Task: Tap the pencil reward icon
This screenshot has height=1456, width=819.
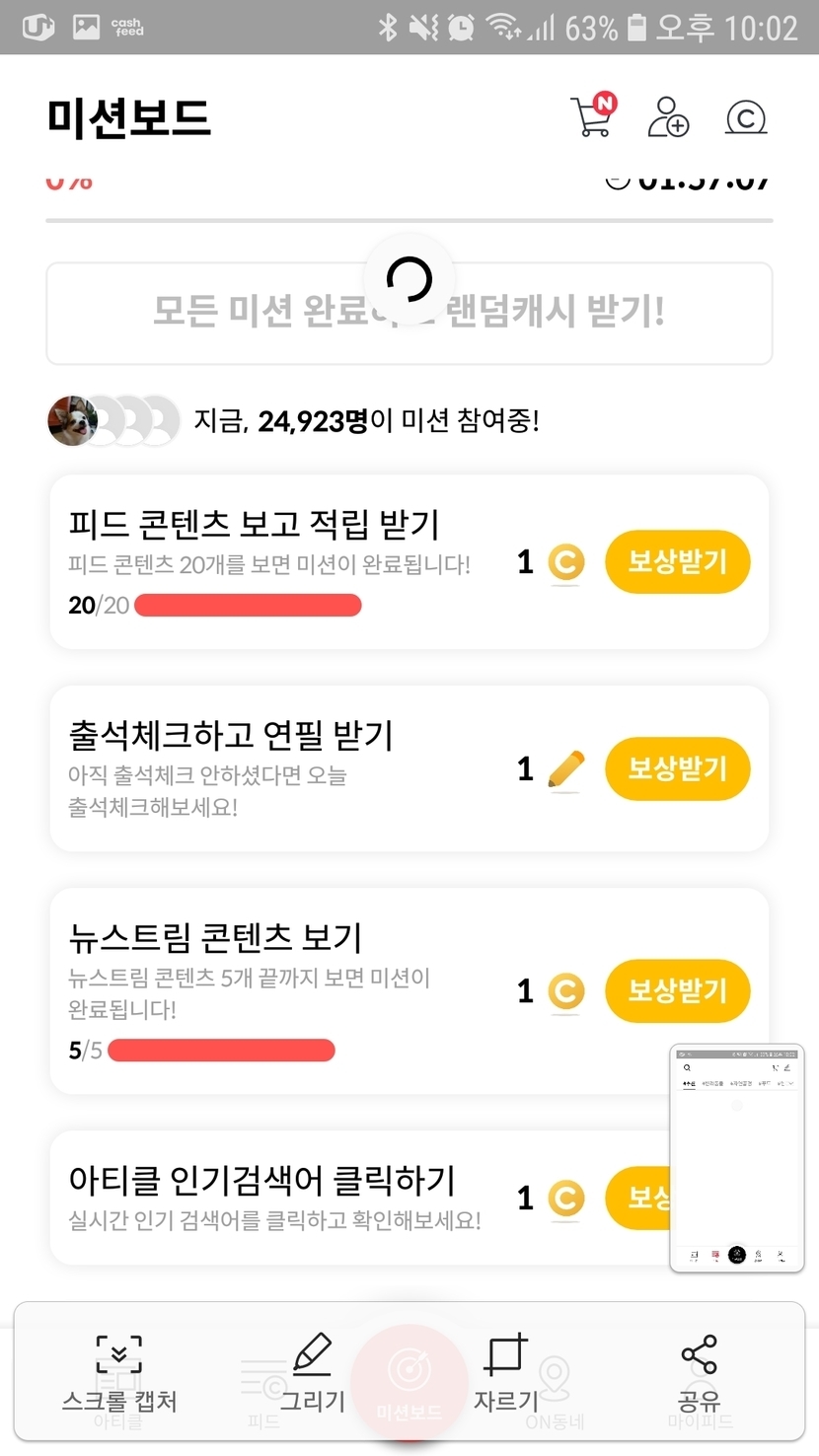Action: [x=565, y=769]
